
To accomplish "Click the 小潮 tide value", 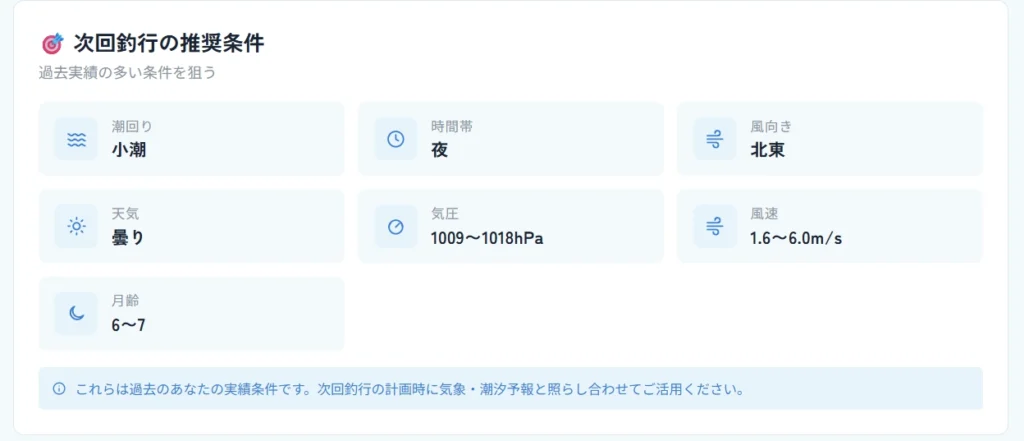I will point(129,150).
